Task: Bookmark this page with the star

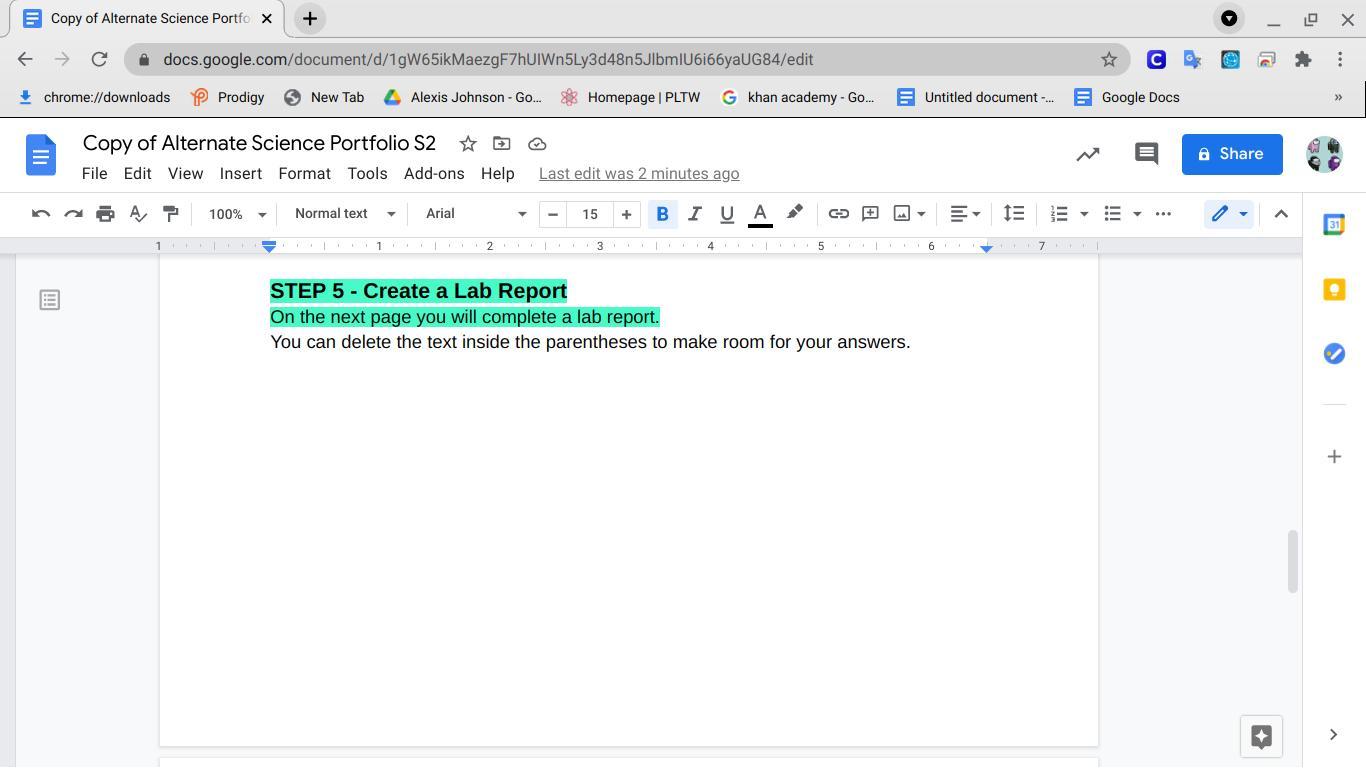Action: 1109,60
